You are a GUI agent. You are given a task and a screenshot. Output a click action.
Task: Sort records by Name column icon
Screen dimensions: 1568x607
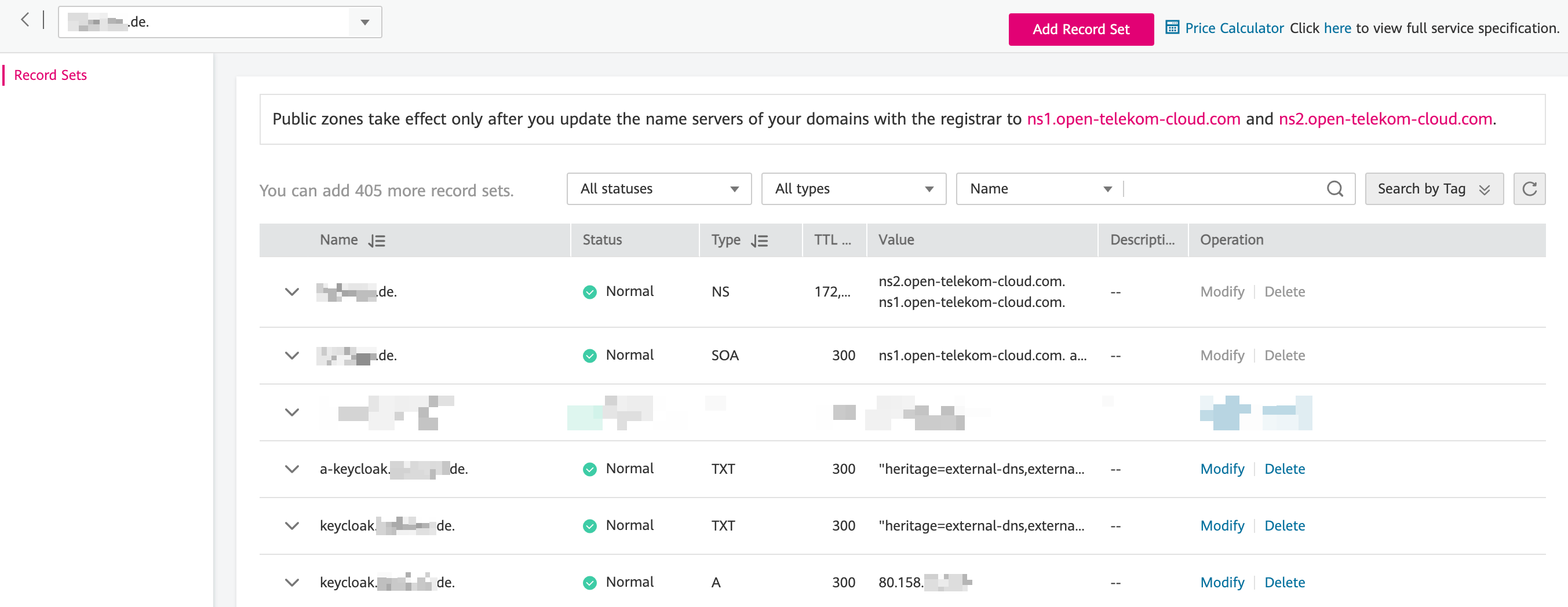tap(377, 241)
